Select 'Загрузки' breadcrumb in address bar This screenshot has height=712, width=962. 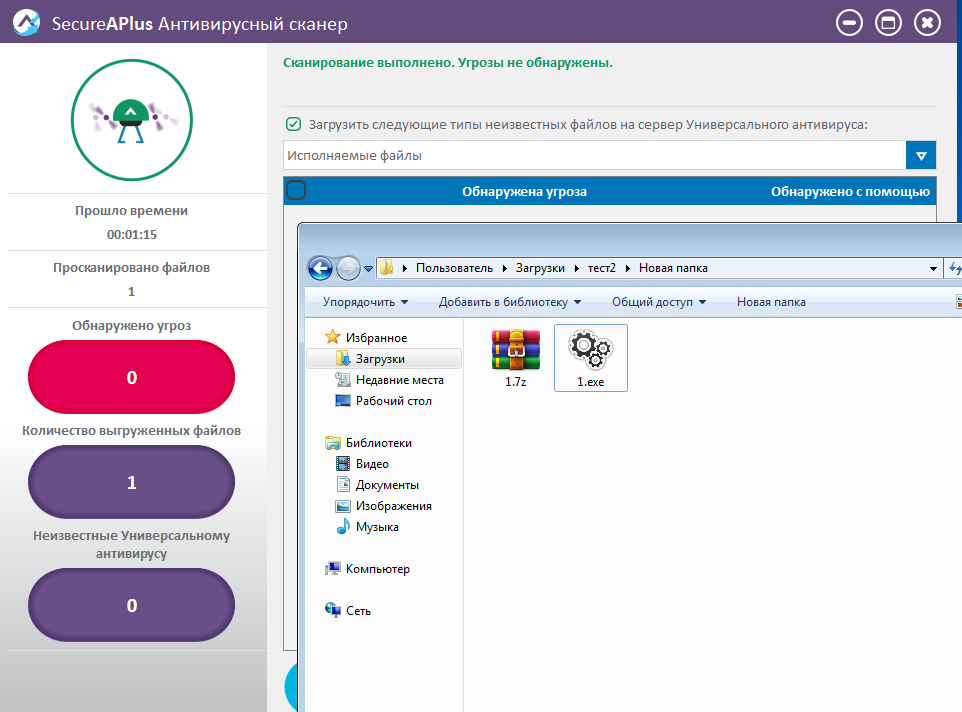click(x=540, y=268)
